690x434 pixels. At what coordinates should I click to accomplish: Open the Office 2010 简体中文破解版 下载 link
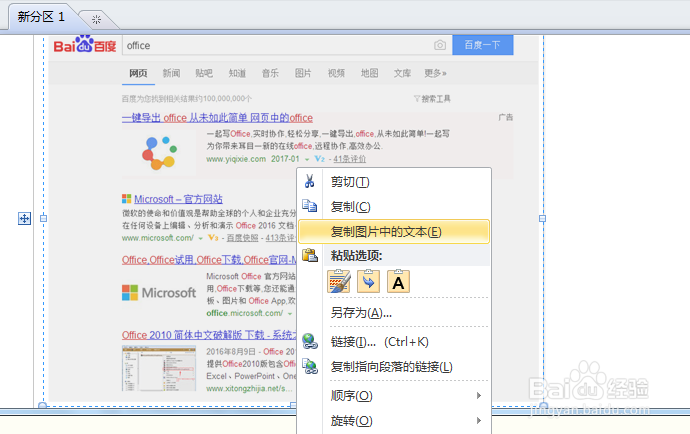point(209,335)
